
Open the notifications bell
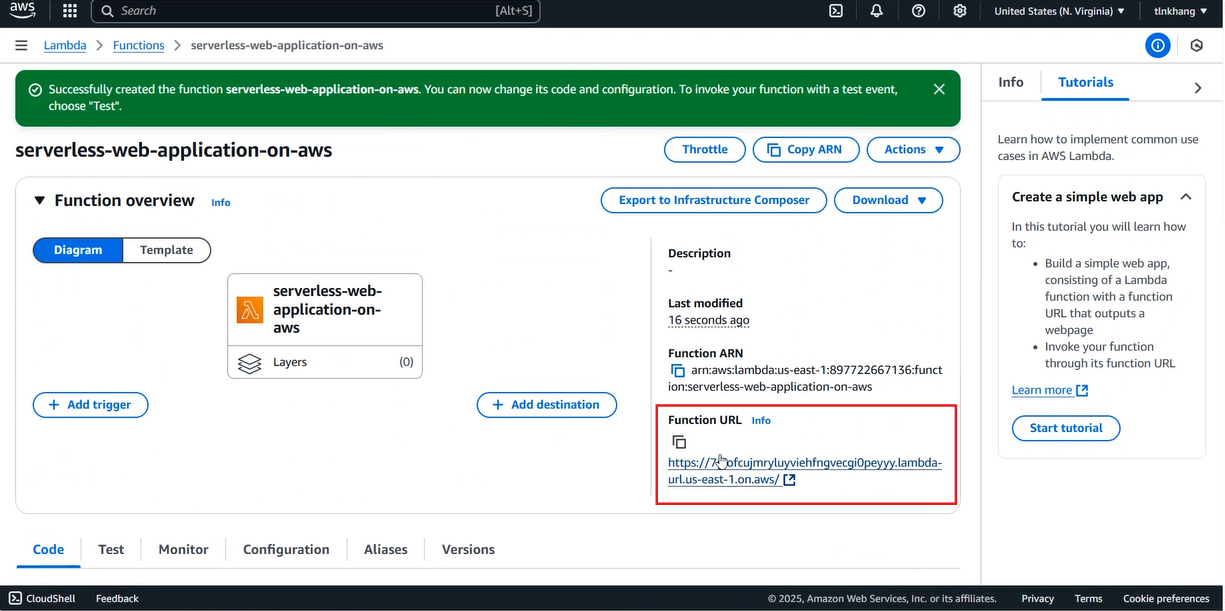(x=877, y=11)
